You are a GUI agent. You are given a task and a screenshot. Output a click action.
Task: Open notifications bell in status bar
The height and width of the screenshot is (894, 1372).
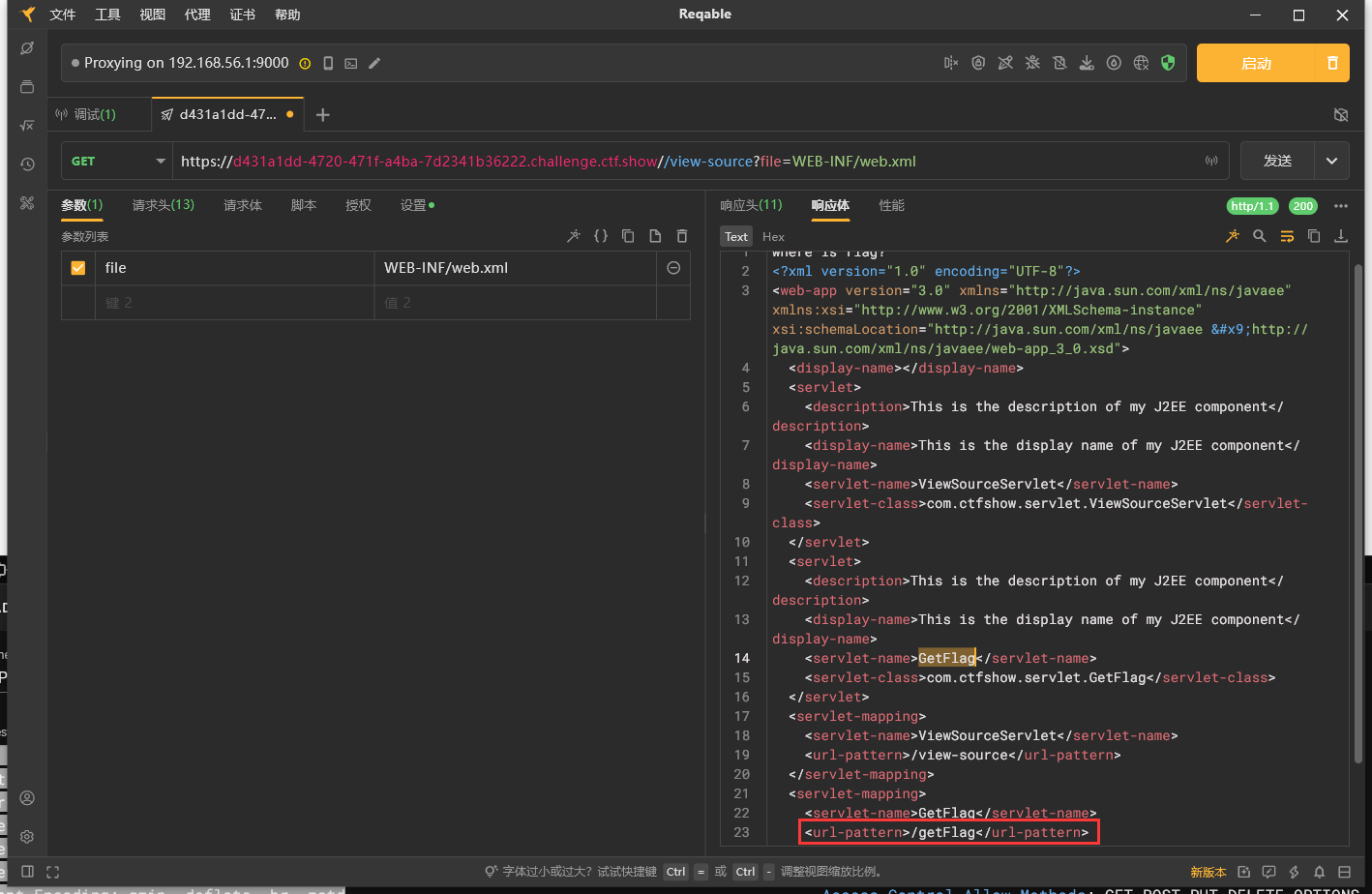coord(1319,872)
